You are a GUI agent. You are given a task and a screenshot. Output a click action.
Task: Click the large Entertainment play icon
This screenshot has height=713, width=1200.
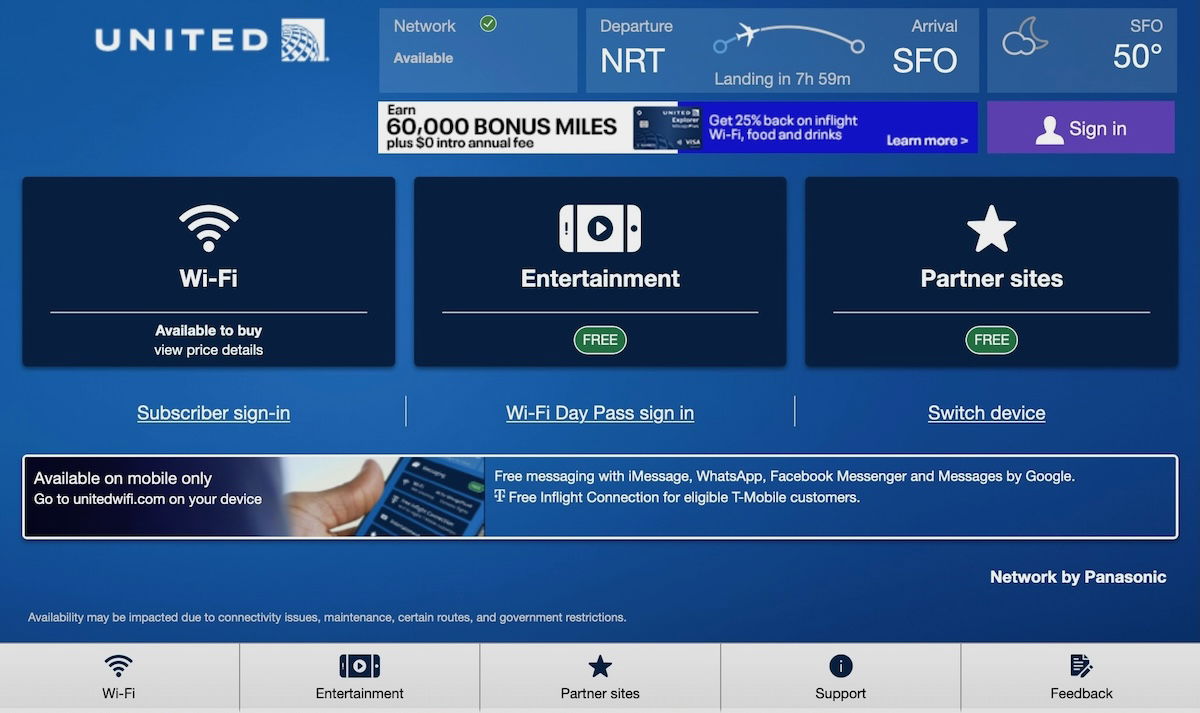pyautogui.click(x=600, y=228)
